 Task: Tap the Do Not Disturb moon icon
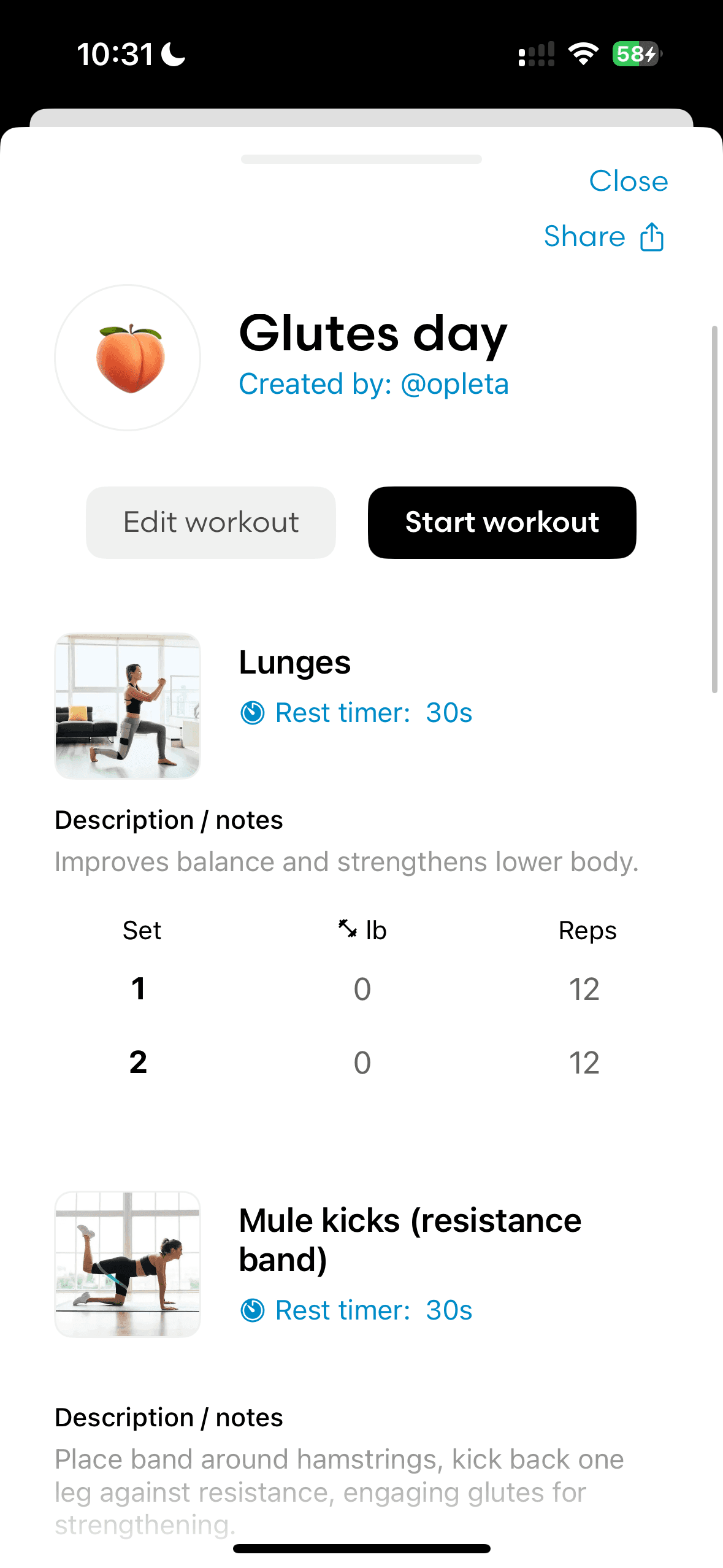tap(173, 54)
